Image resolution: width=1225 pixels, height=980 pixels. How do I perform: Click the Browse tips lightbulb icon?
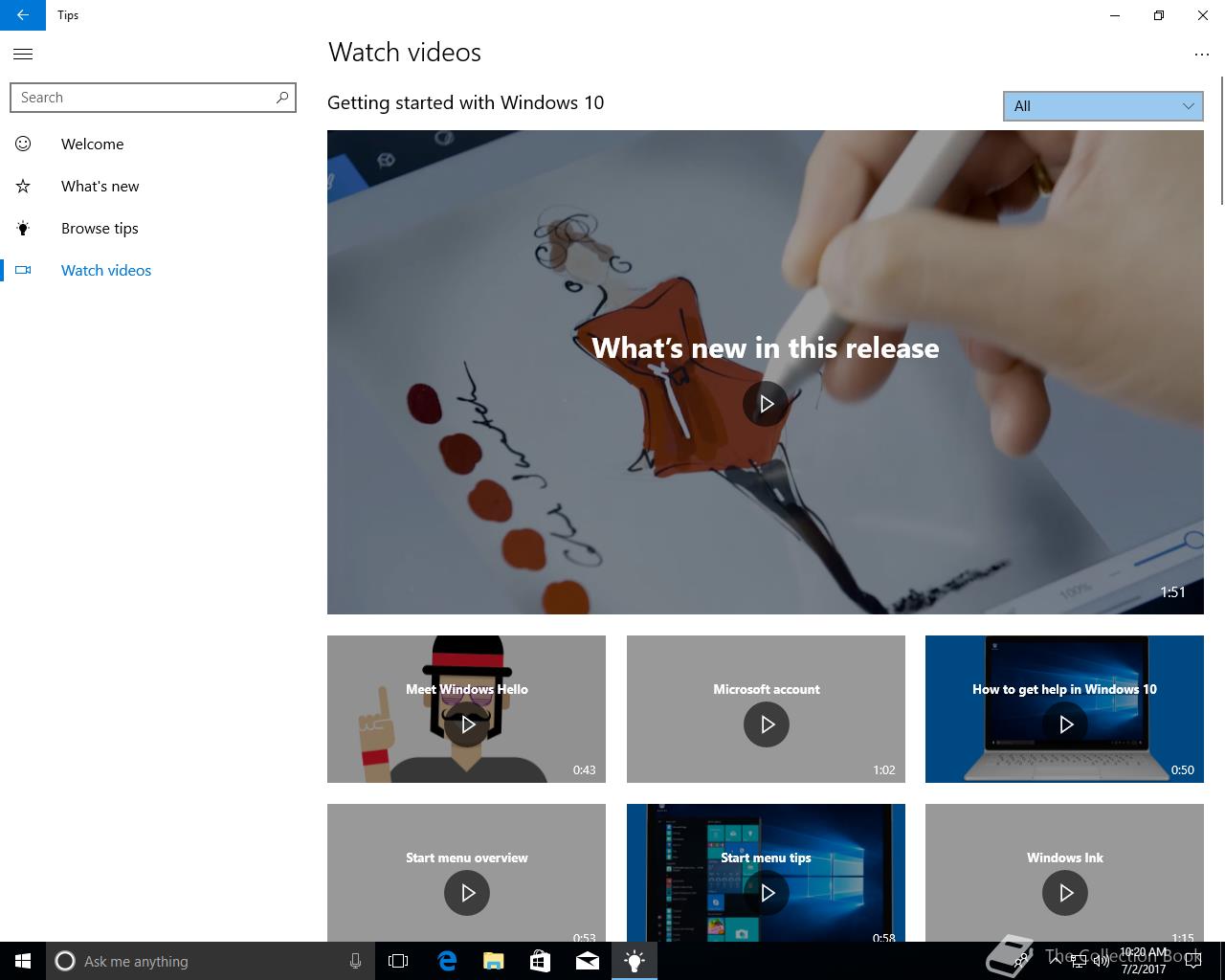pos(23,228)
